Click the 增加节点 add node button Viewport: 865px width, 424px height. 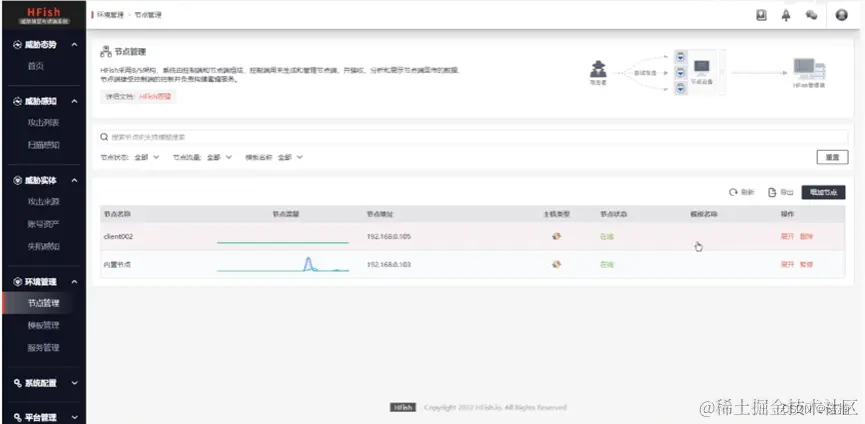823,192
